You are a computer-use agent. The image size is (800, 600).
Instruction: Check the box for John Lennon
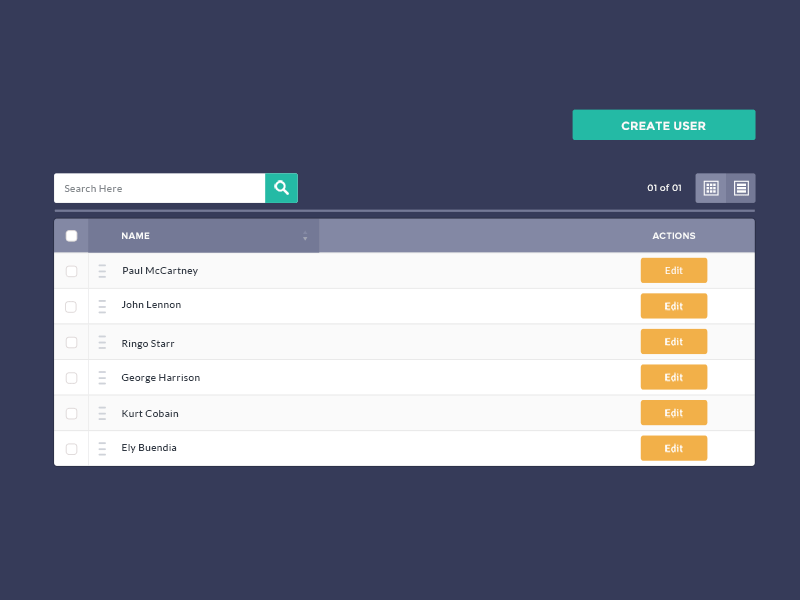tap(71, 307)
